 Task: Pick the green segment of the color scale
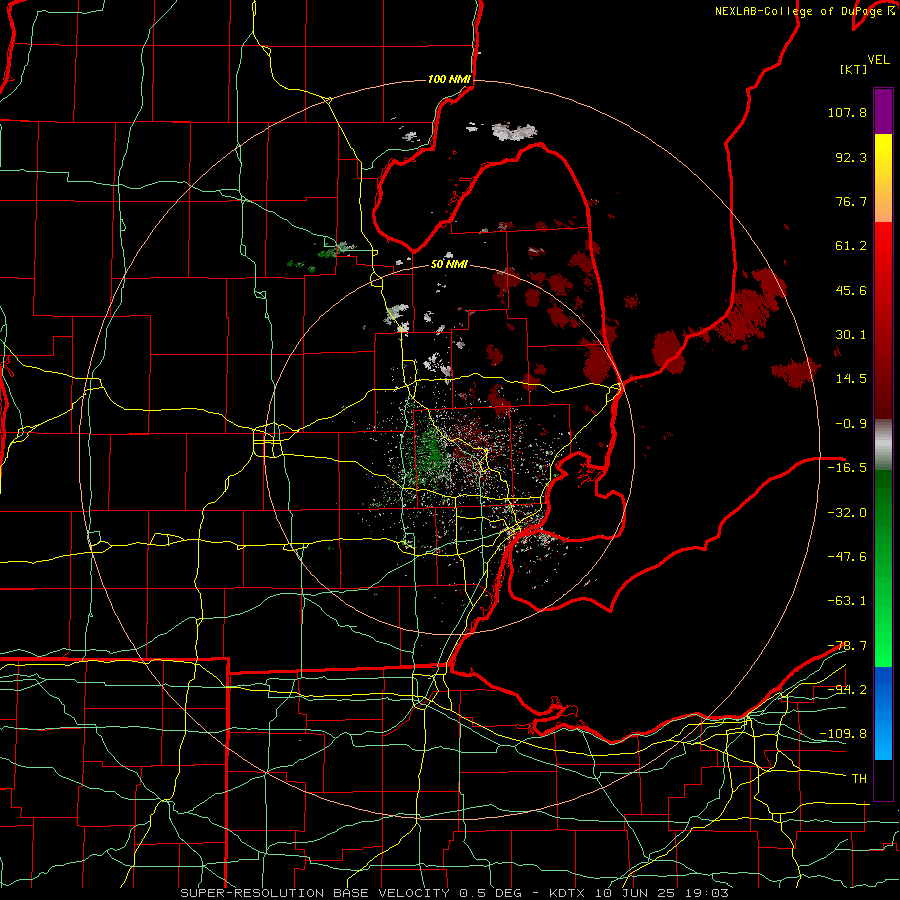pos(883,568)
